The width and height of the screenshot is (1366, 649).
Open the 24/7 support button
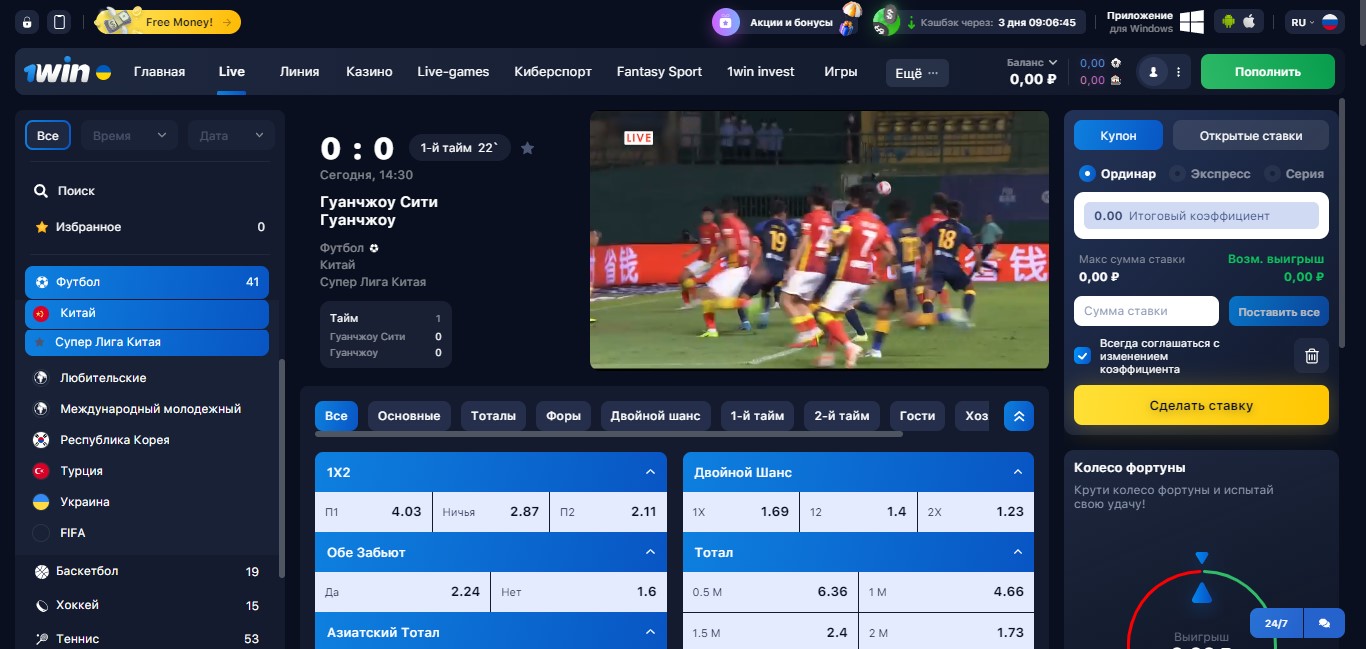tap(1276, 623)
